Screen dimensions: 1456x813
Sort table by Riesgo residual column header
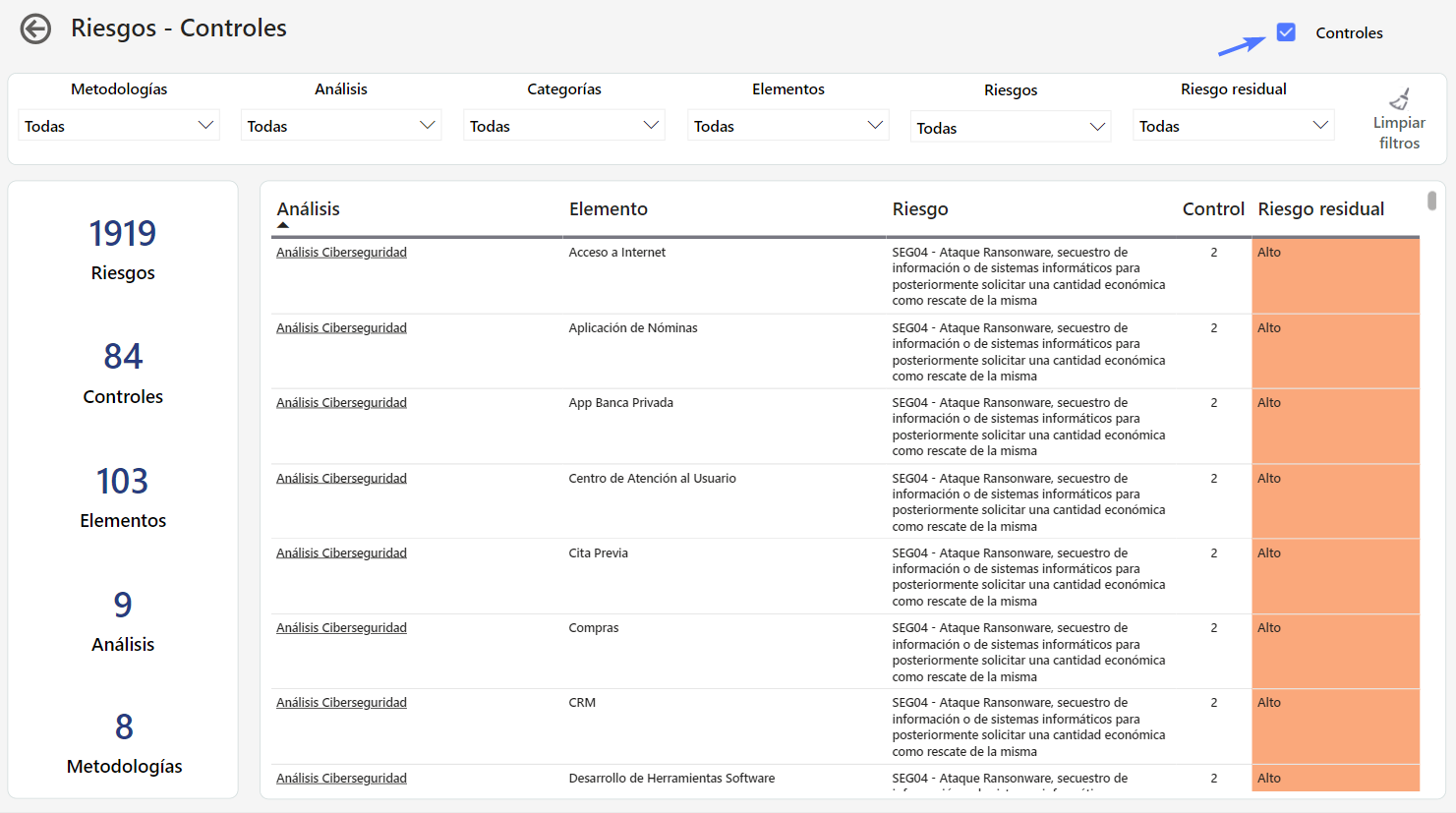click(x=1320, y=209)
